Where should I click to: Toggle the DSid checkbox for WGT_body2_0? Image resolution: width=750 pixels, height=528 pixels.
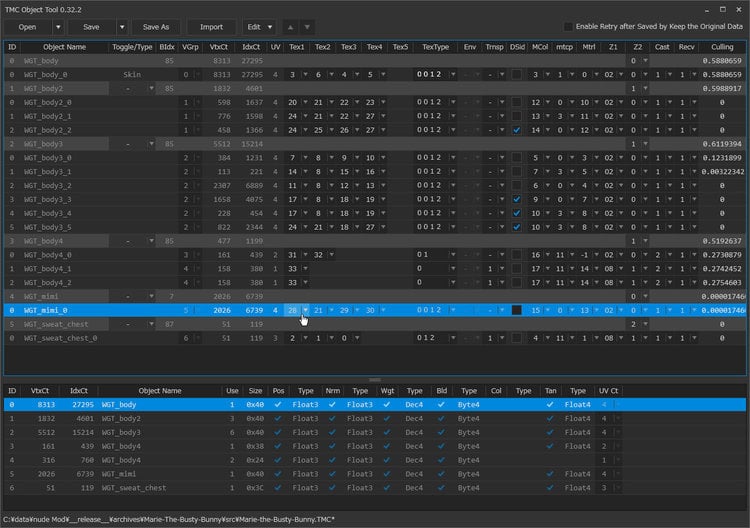coord(517,102)
